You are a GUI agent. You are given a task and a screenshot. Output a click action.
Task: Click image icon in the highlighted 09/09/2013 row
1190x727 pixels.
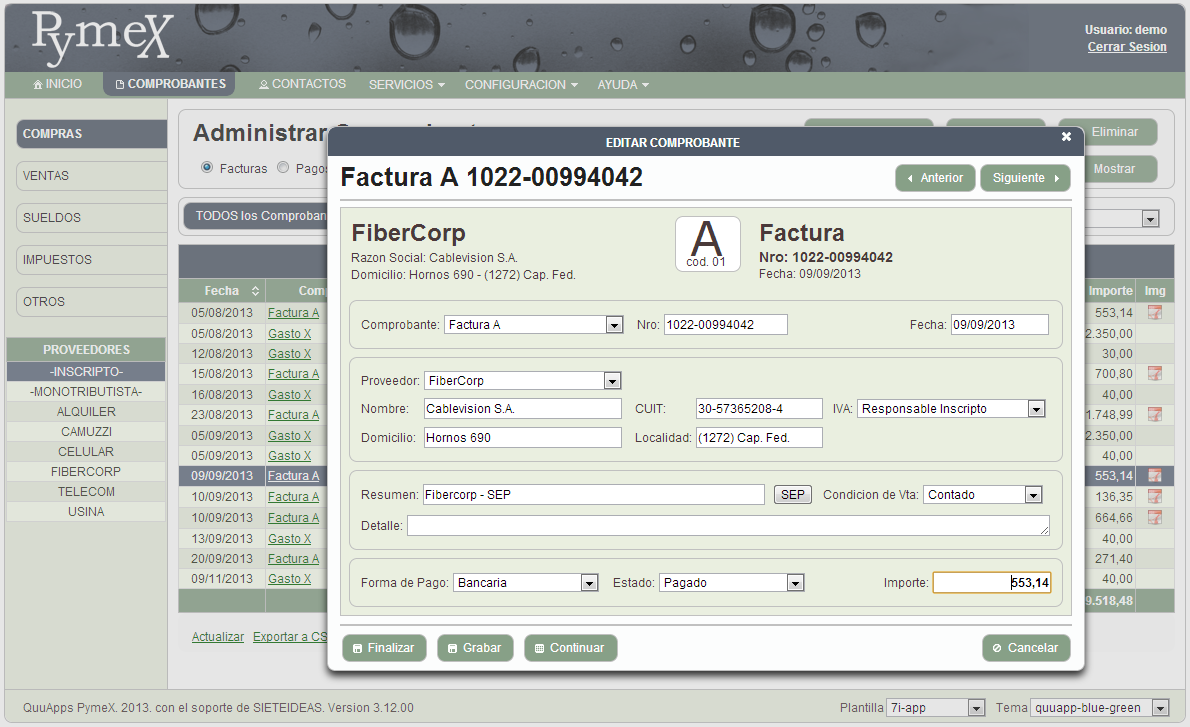pos(1155,476)
